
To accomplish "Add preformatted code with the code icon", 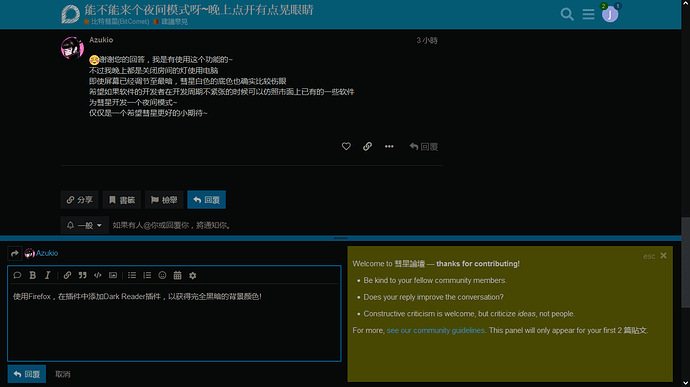I will click(x=98, y=275).
